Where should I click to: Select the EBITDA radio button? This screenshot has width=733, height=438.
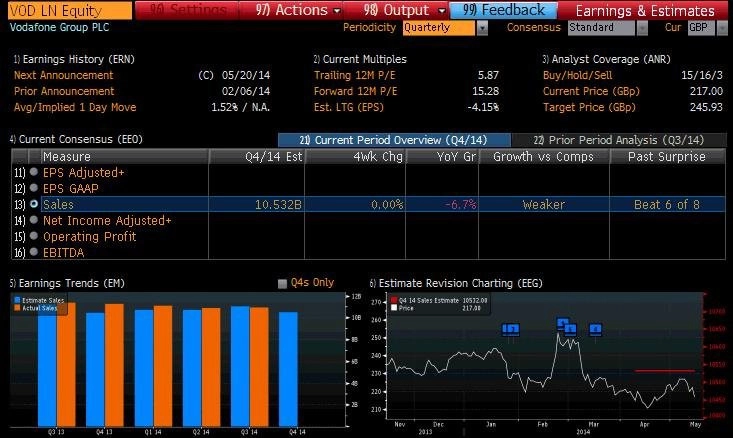34,252
